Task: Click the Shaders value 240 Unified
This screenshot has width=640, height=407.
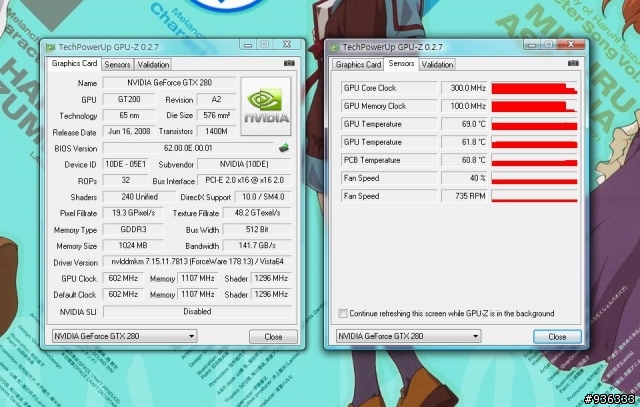Action: point(139,197)
